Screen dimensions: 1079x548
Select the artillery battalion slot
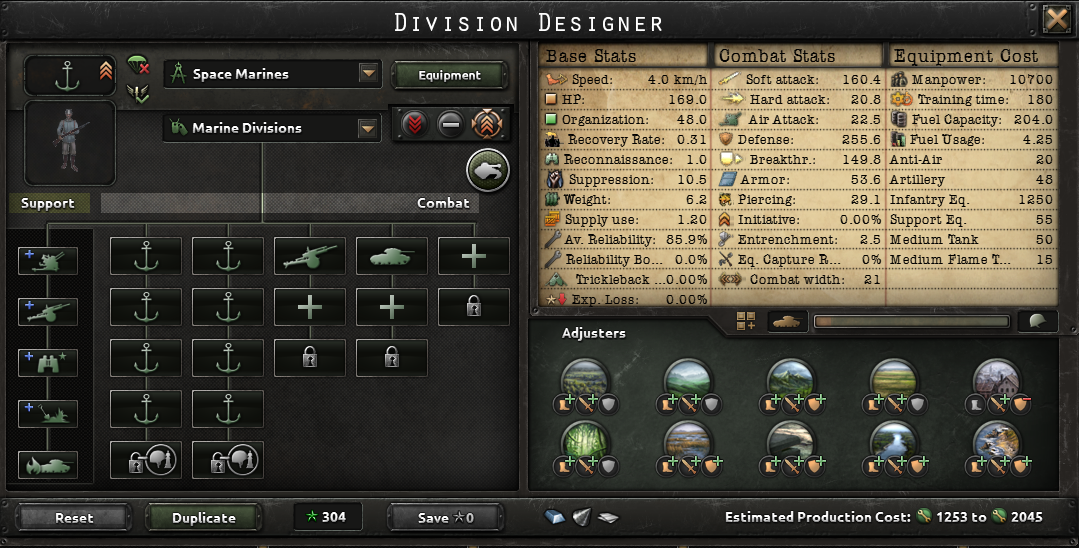coord(310,256)
